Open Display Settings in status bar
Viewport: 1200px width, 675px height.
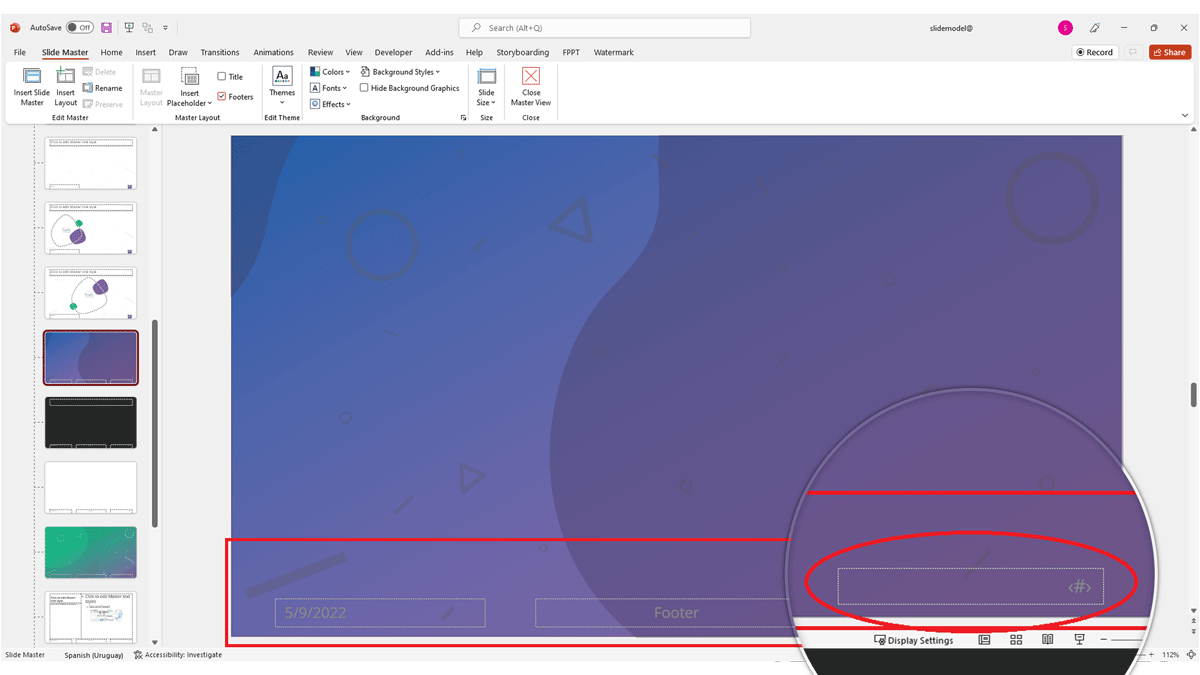[912, 640]
